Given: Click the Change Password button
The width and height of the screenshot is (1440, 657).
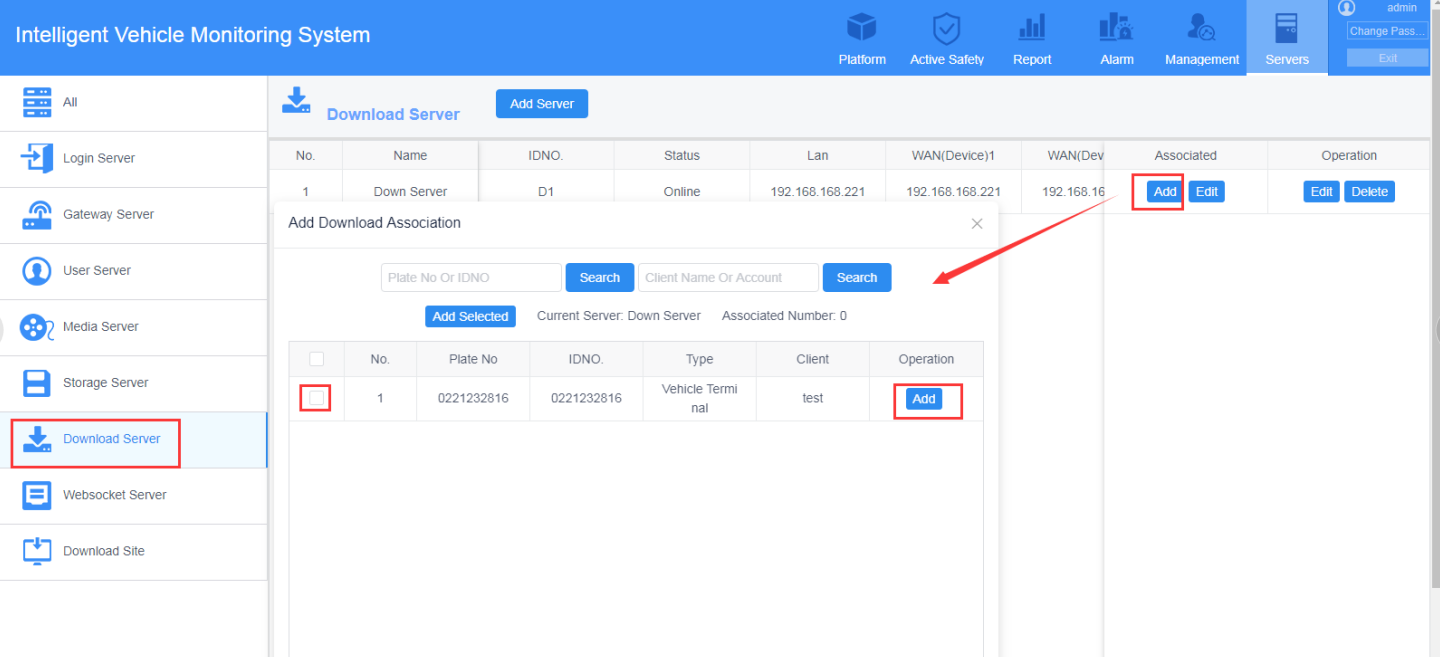Looking at the screenshot, I should (1387, 31).
